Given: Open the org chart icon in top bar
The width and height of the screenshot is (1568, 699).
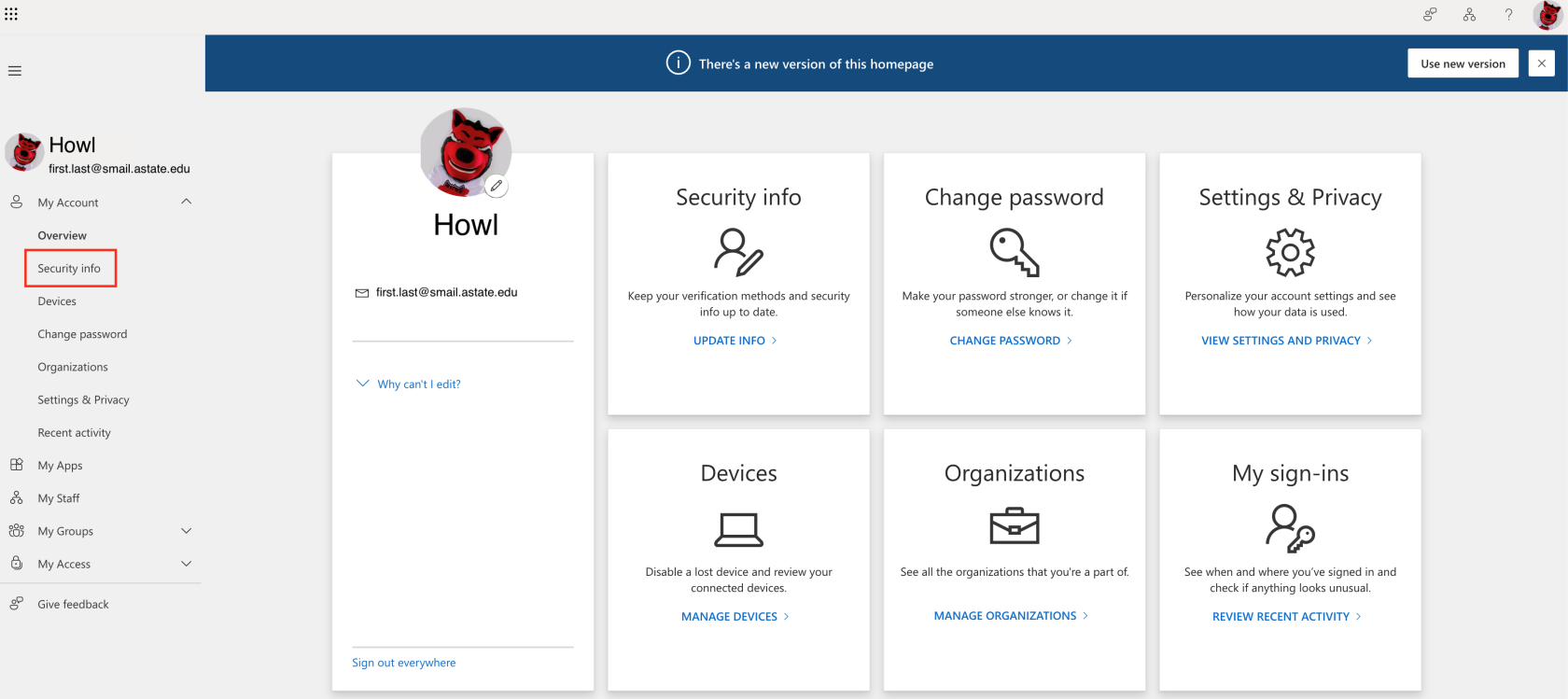Looking at the screenshot, I should pos(1469,14).
